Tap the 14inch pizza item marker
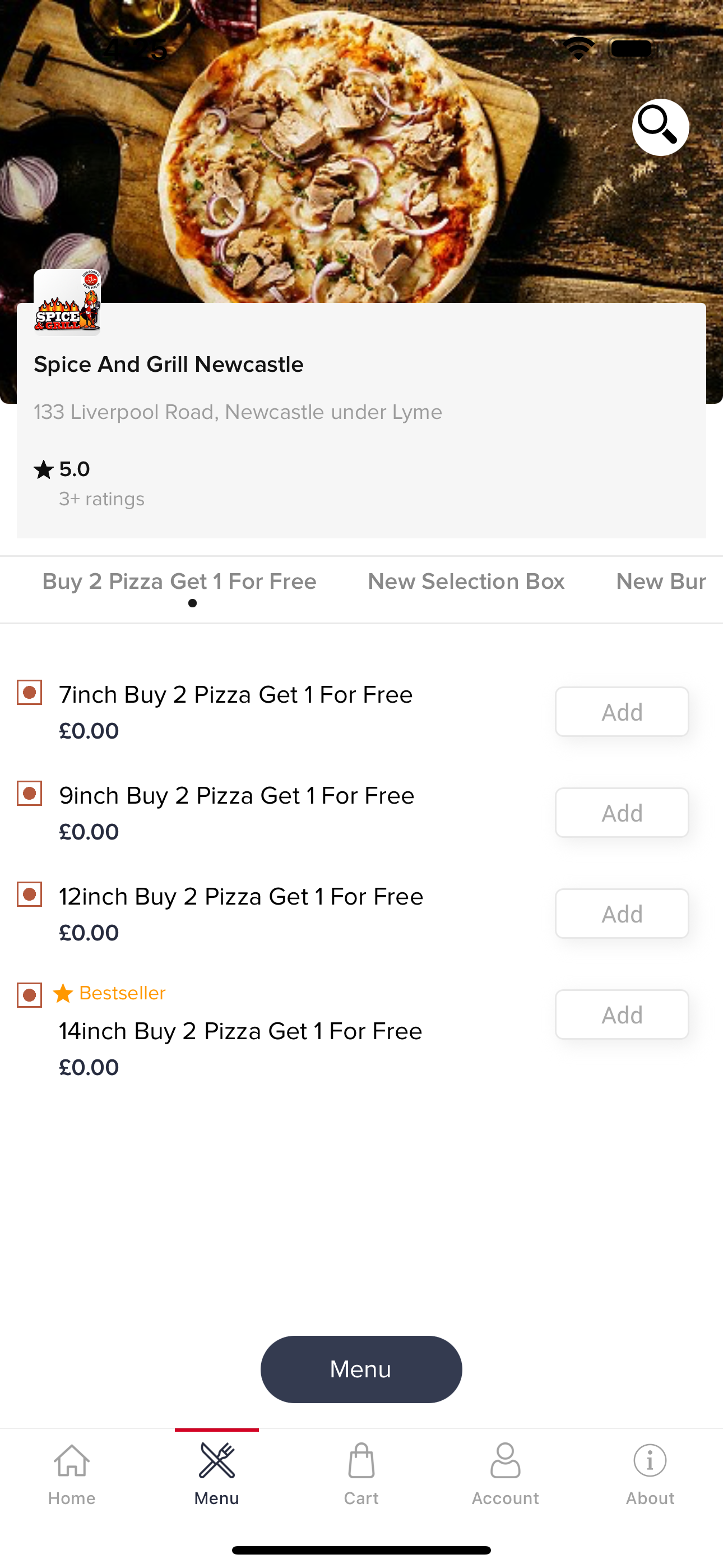 (x=29, y=995)
